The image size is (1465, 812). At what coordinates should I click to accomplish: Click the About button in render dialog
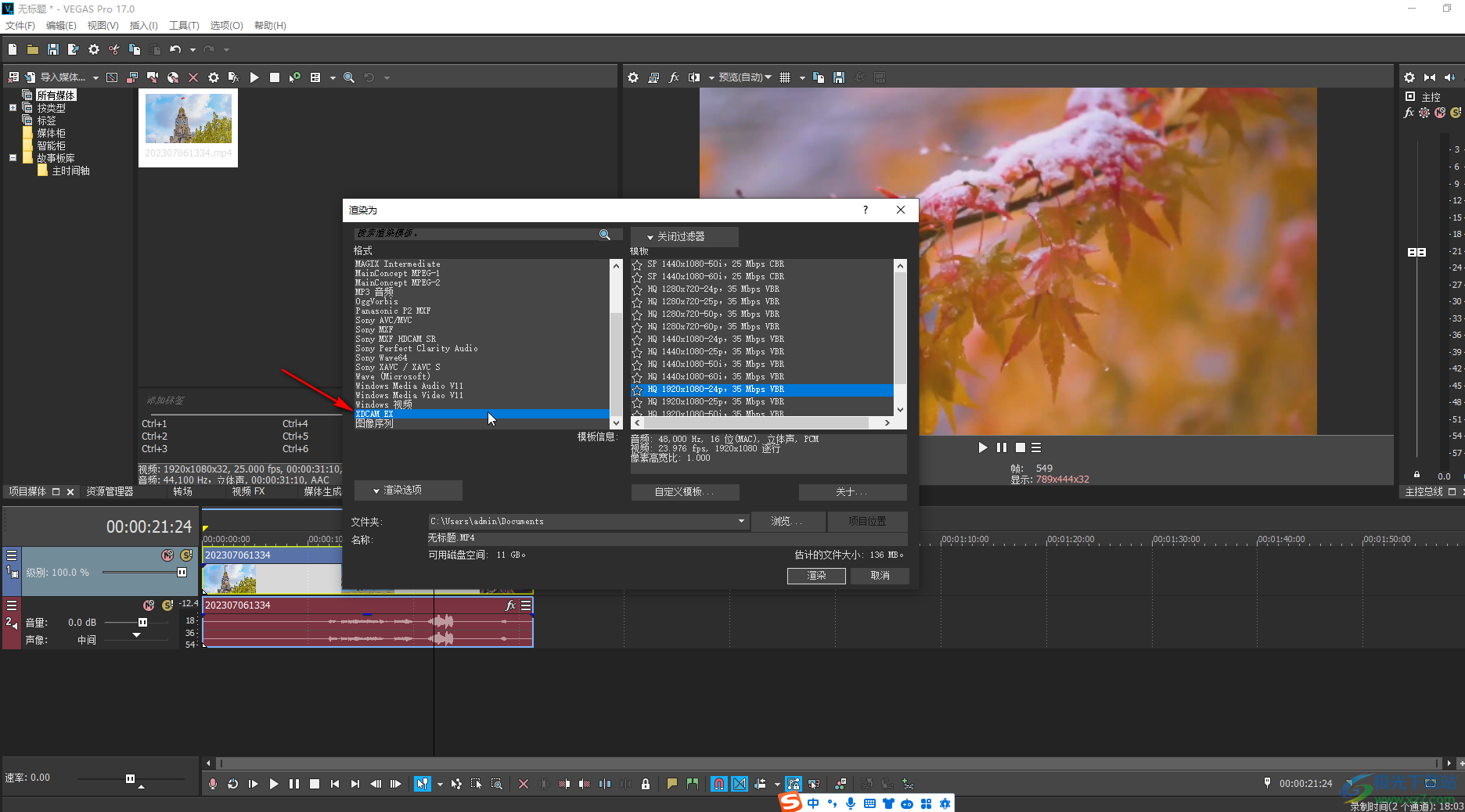(x=852, y=492)
